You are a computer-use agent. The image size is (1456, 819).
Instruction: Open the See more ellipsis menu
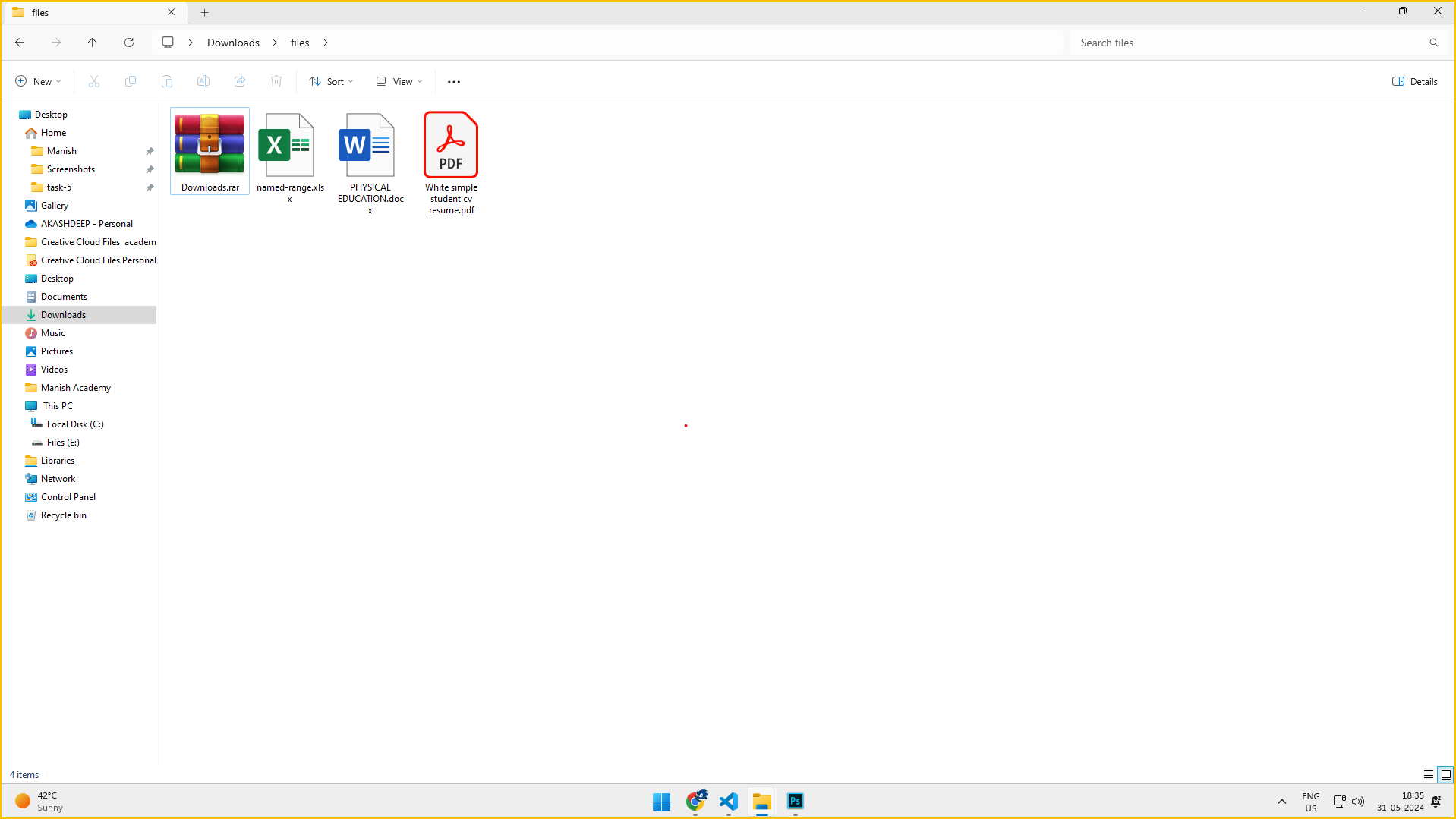(454, 82)
